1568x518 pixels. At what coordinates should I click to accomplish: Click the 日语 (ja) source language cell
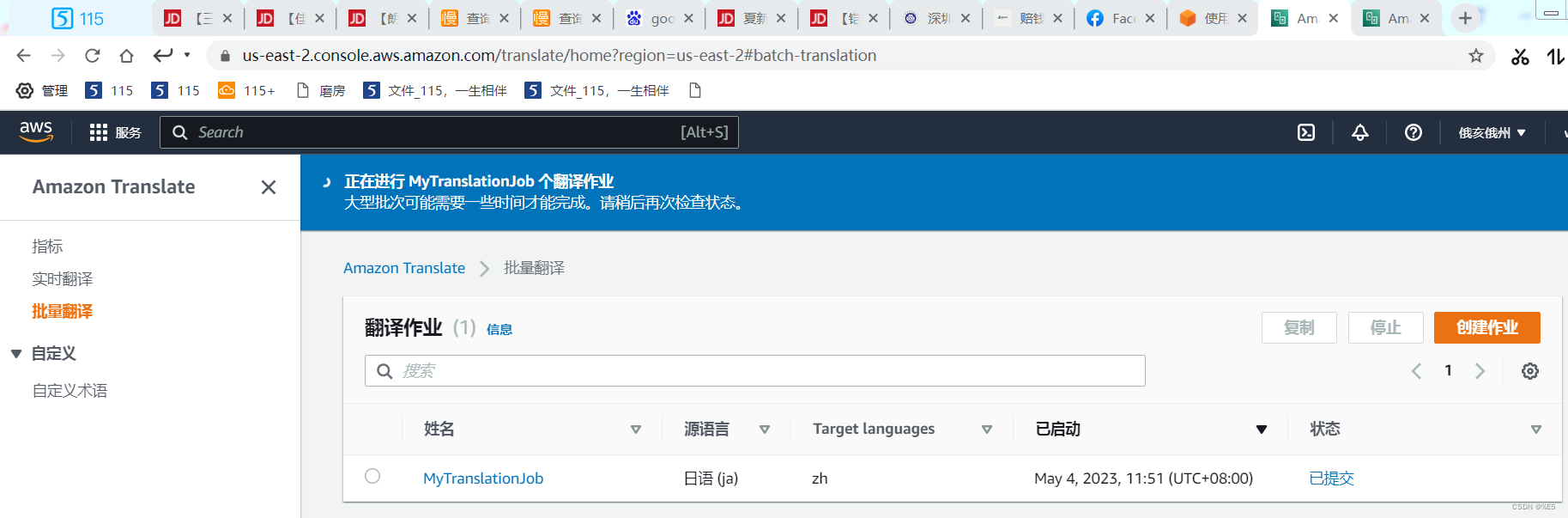coord(711,478)
